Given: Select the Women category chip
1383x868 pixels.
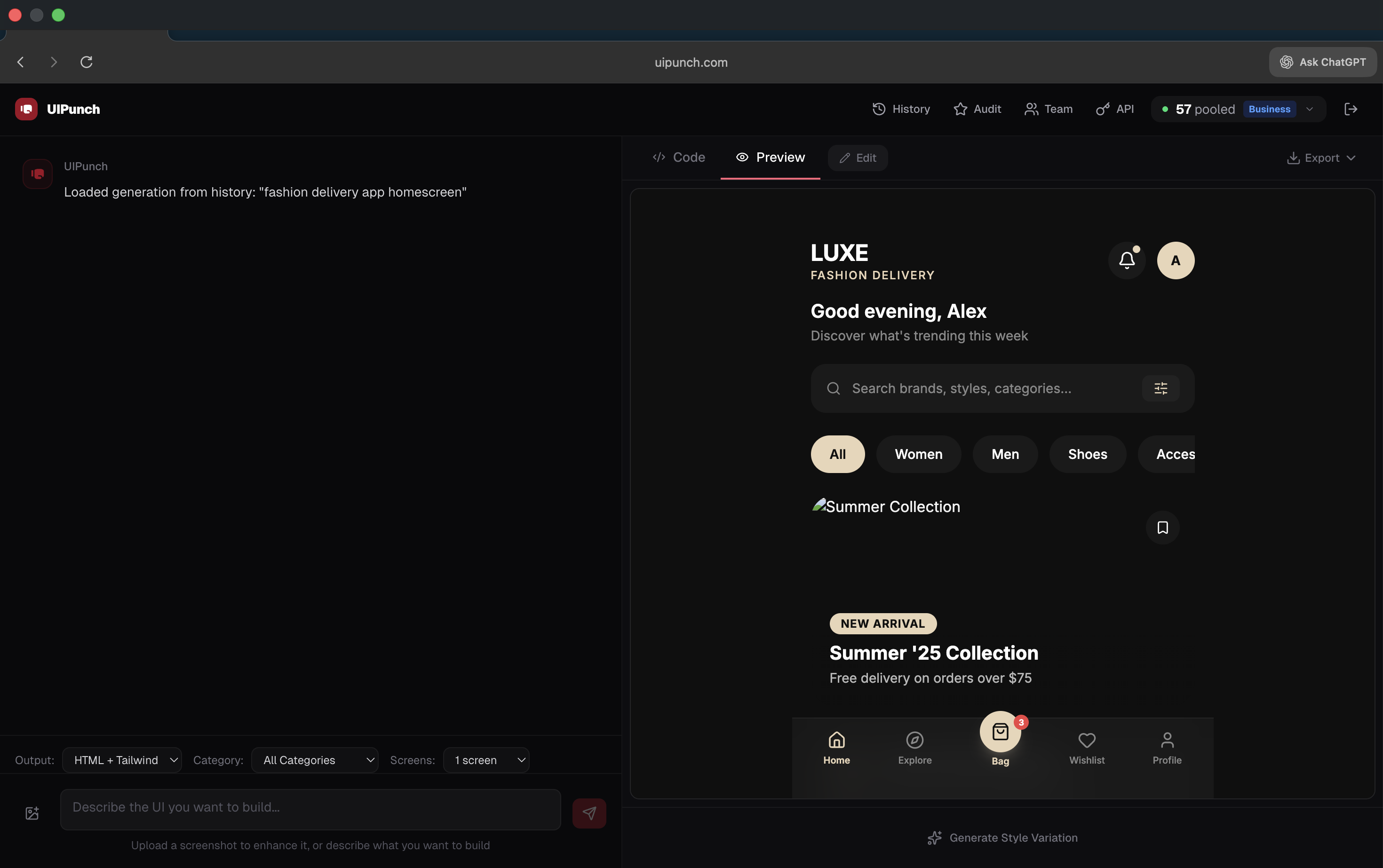Looking at the screenshot, I should click(x=918, y=454).
